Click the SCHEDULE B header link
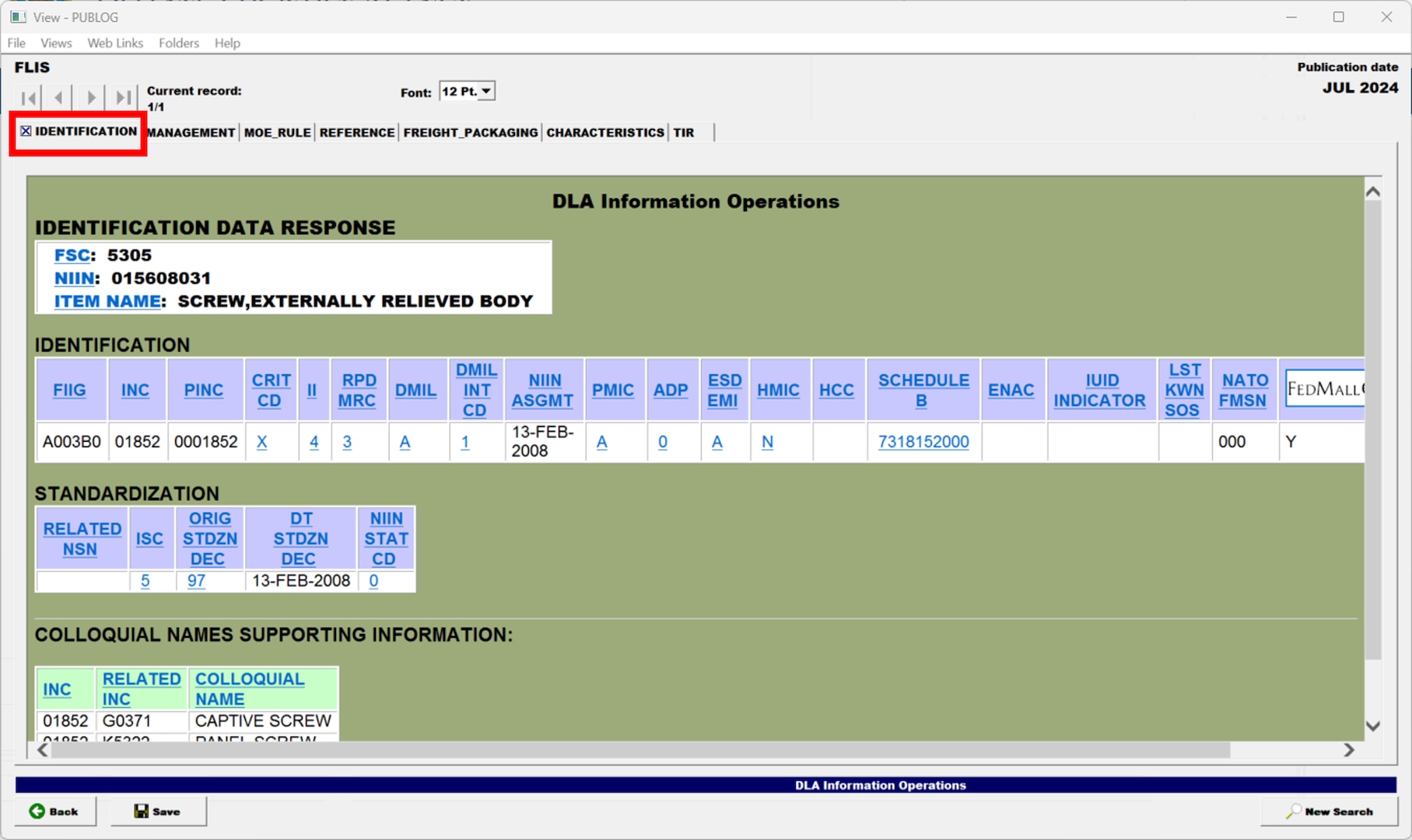1412x840 pixels. coord(923,390)
